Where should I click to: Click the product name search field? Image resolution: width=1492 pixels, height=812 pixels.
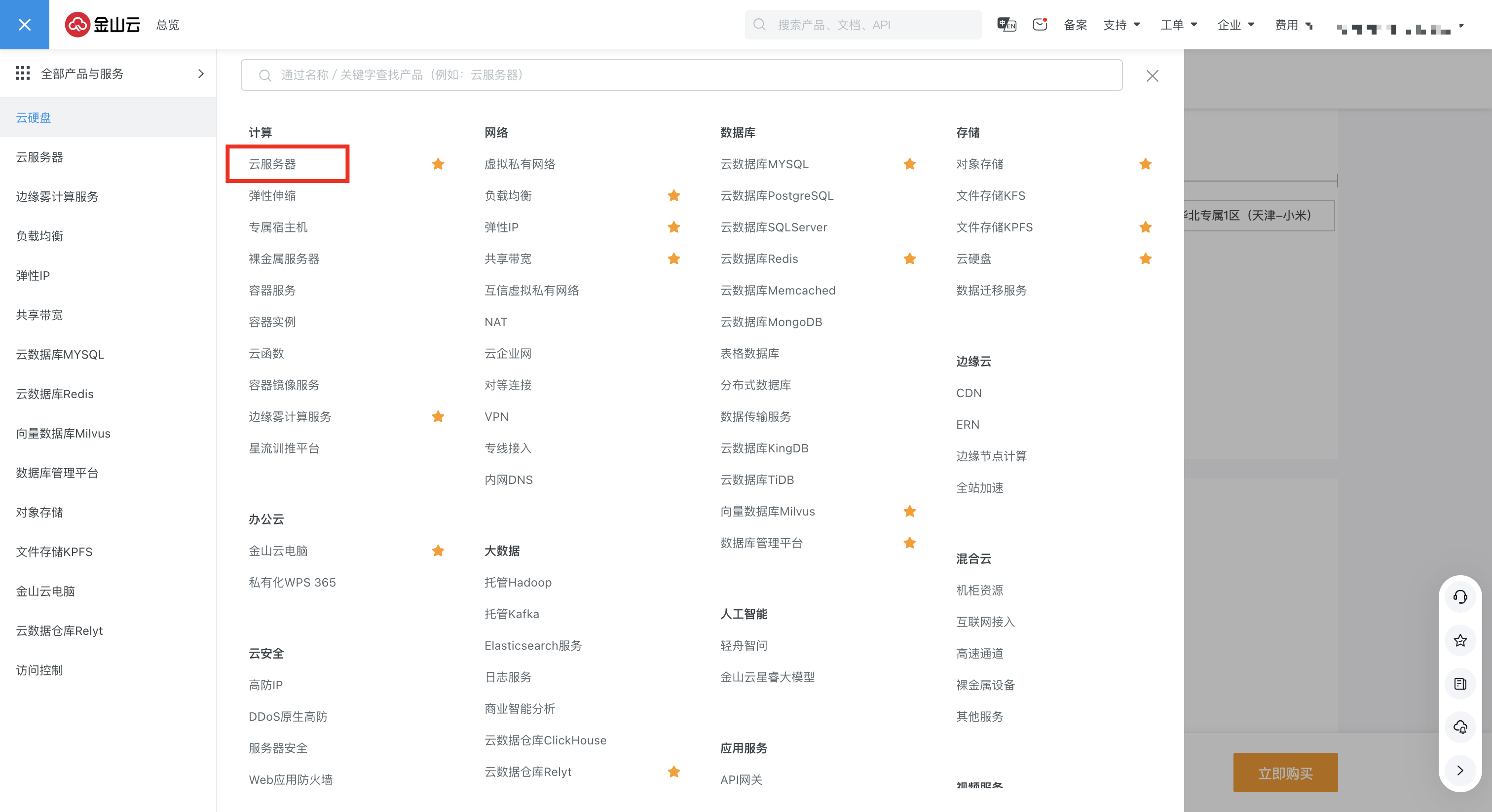(x=681, y=74)
